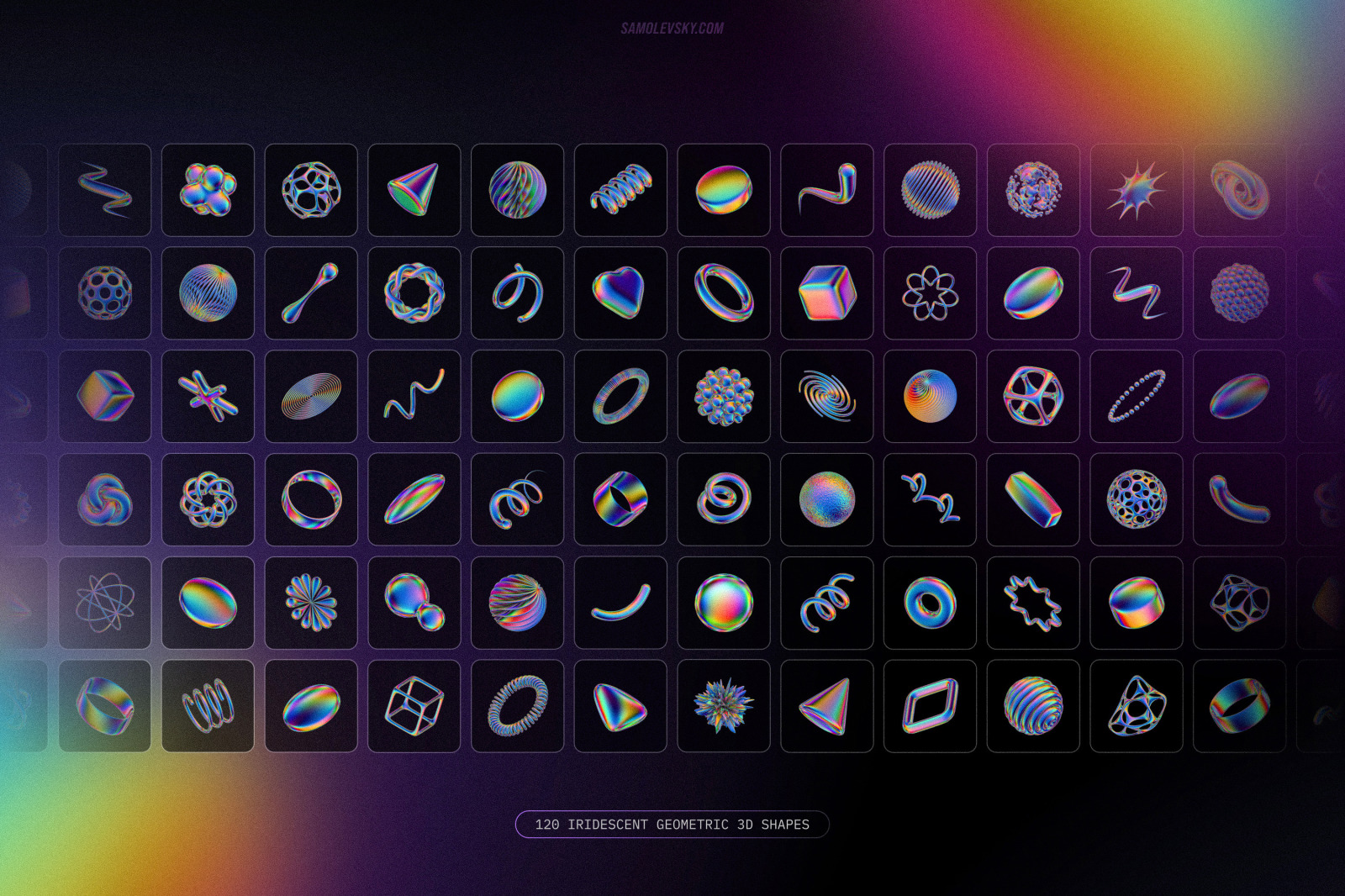The width and height of the screenshot is (1345, 896).
Task: Select the trefoil knot shape
Action: (x=104, y=500)
